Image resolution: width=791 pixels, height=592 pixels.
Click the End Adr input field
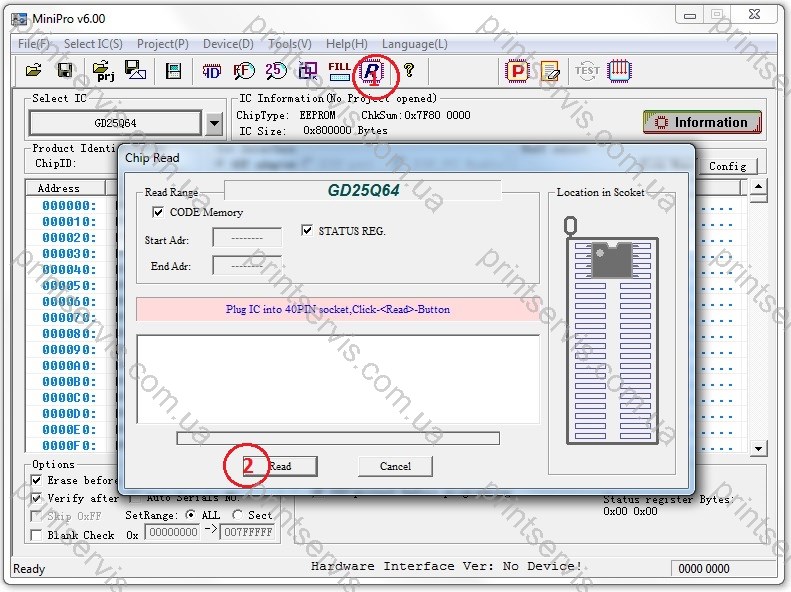click(x=247, y=265)
